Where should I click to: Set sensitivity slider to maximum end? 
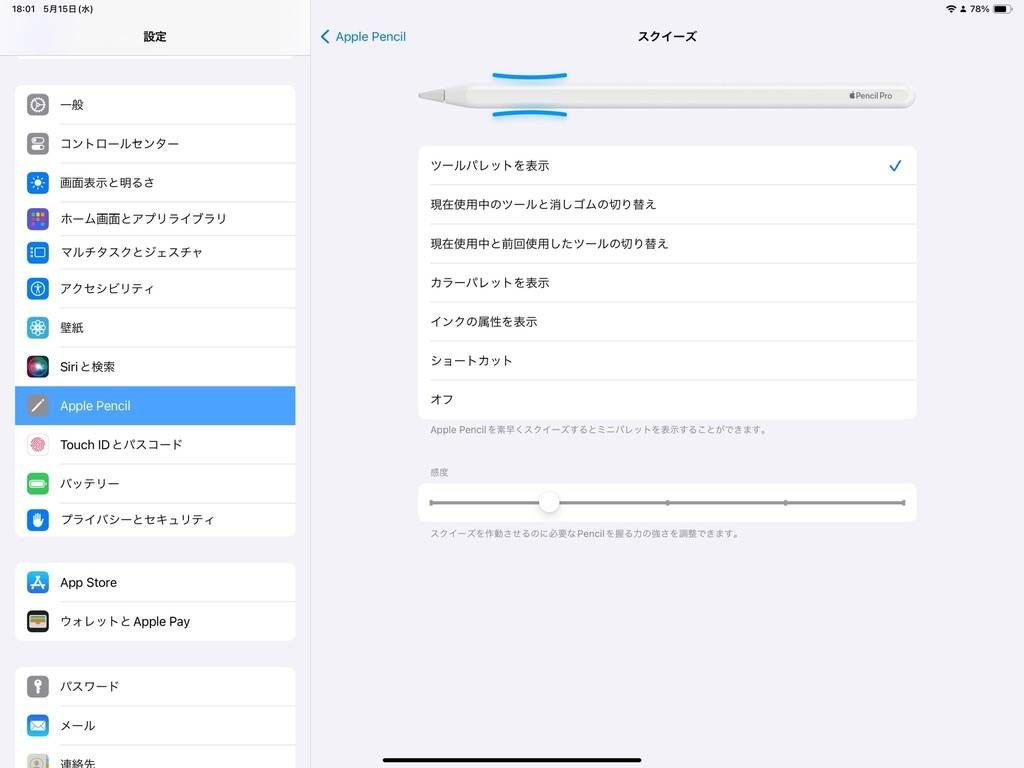pos(904,503)
